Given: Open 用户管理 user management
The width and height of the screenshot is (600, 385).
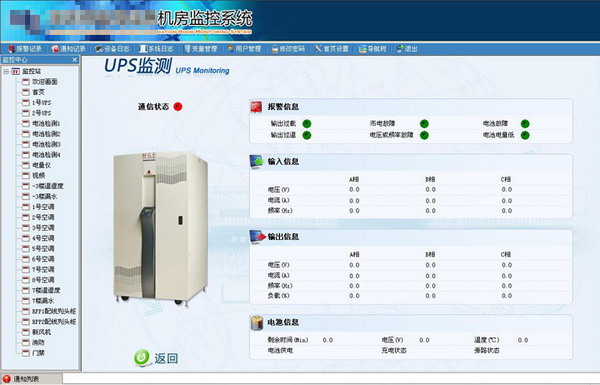Looking at the screenshot, I should click(244, 49).
